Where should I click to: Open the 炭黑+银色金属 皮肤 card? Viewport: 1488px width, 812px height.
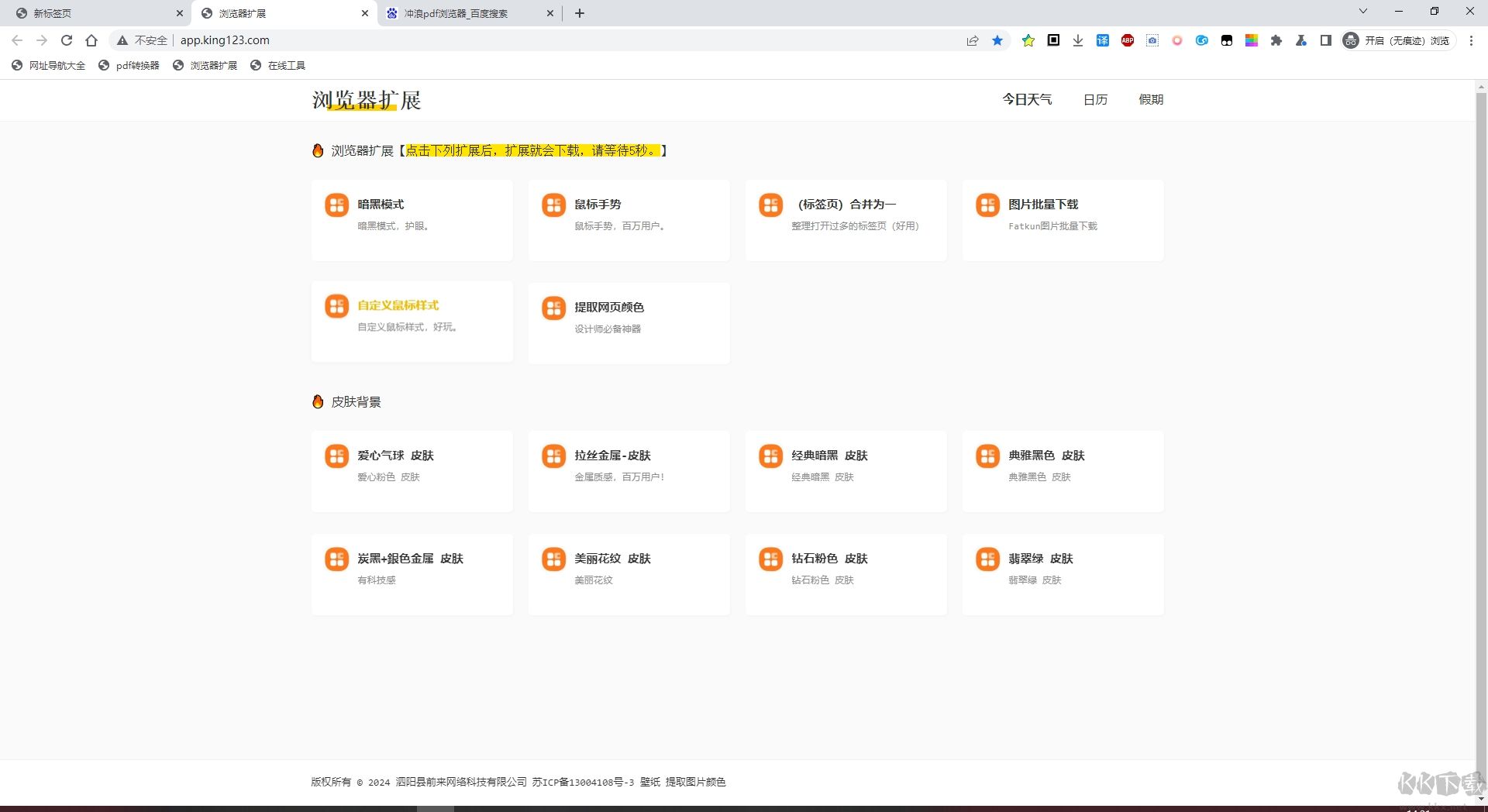(x=412, y=574)
